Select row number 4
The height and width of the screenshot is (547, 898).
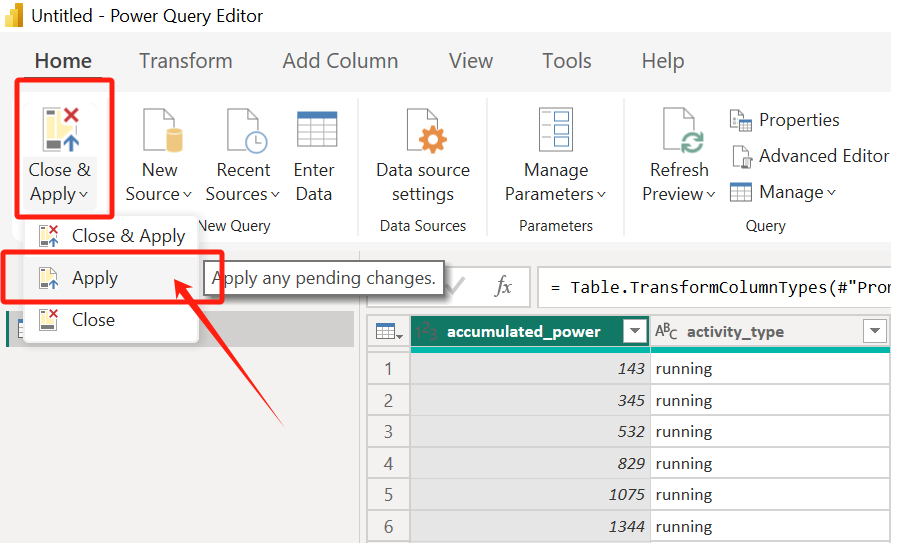(x=388, y=463)
